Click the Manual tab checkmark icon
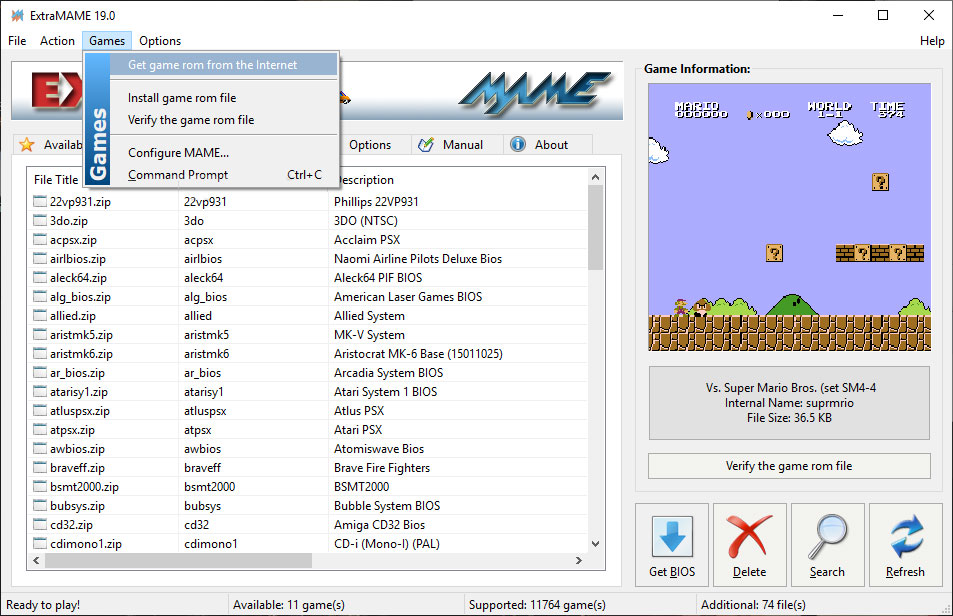This screenshot has width=953, height=616. point(426,145)
